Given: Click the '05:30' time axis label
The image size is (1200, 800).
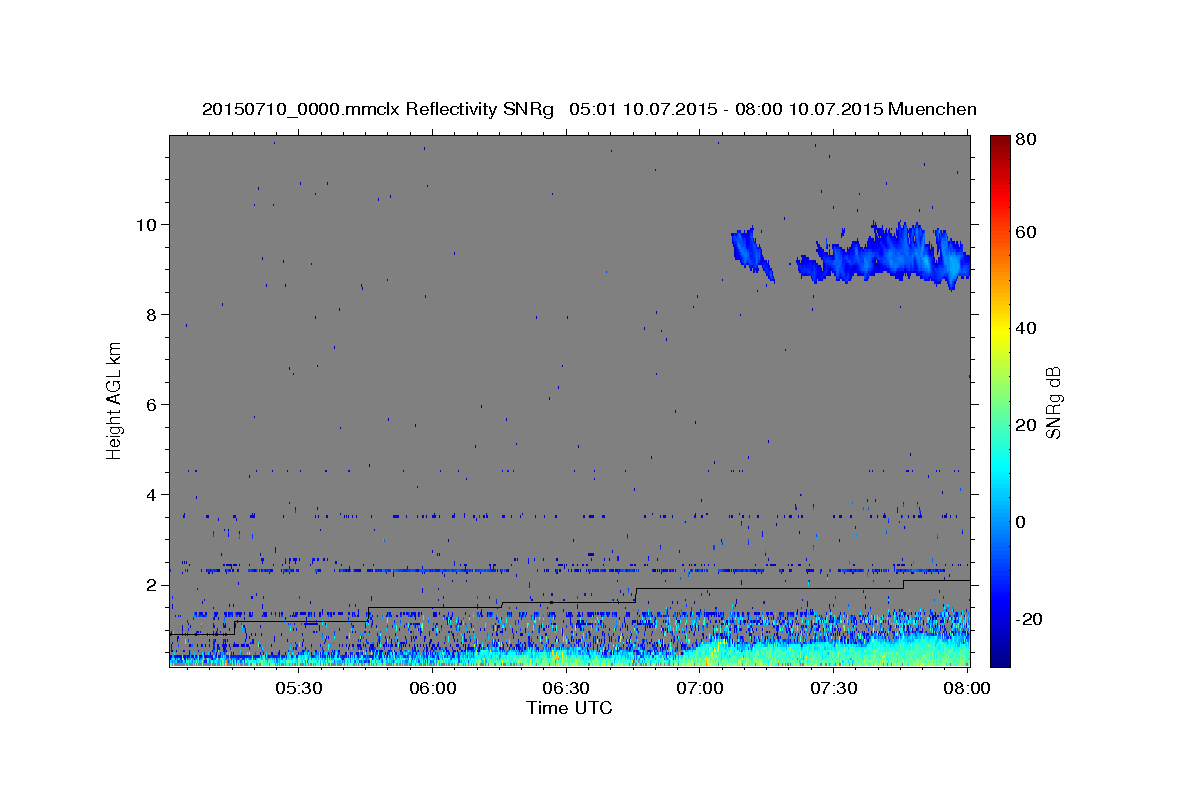Looking at the screenshot, I should click(x=298, y=689).
